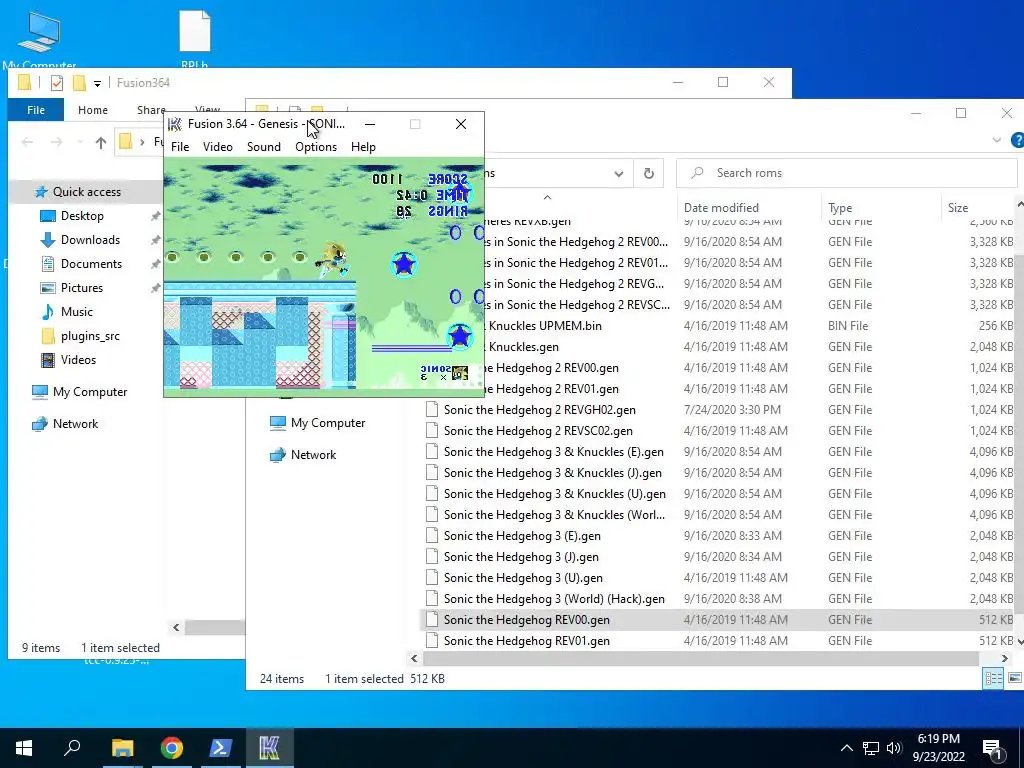
Task: Refresh the roms folder view
Action: coord(648,173)
